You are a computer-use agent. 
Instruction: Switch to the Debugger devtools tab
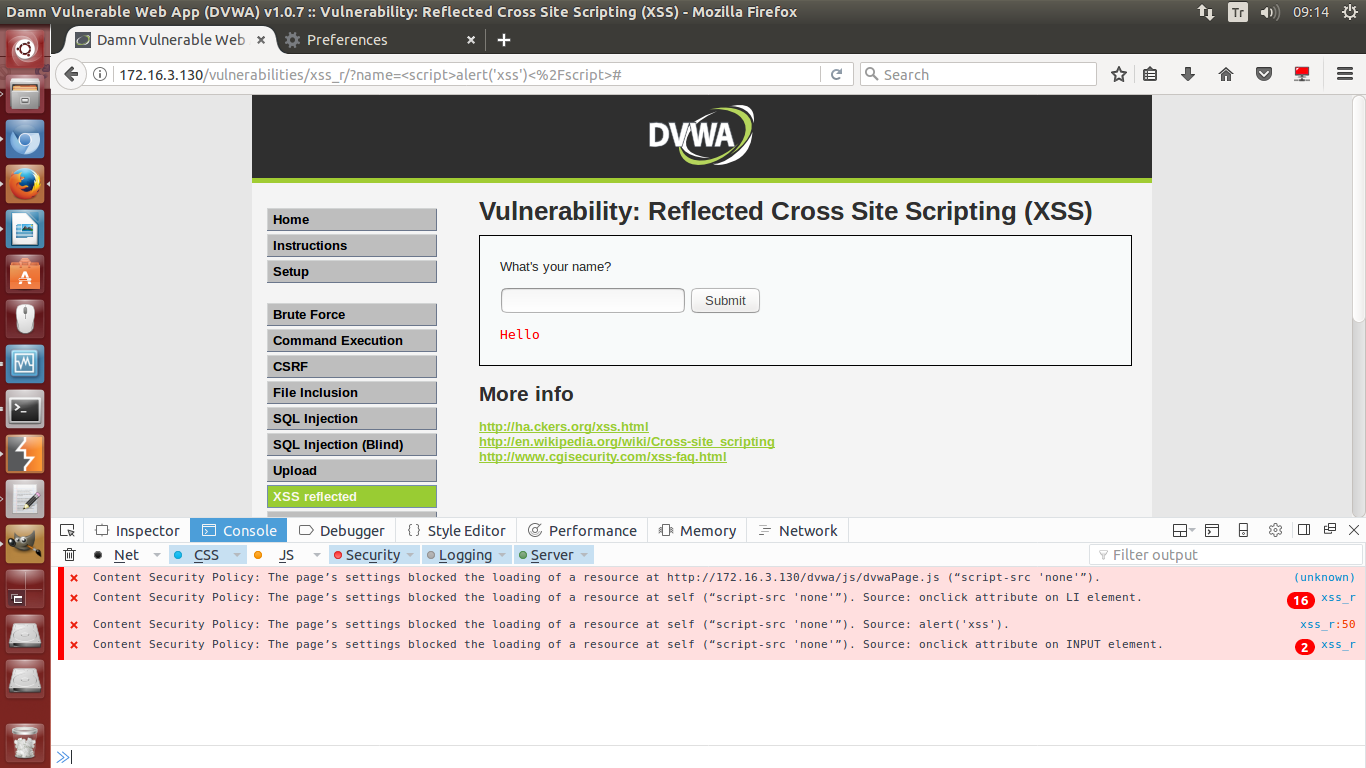pyautogui.click(x=342, y=530)
